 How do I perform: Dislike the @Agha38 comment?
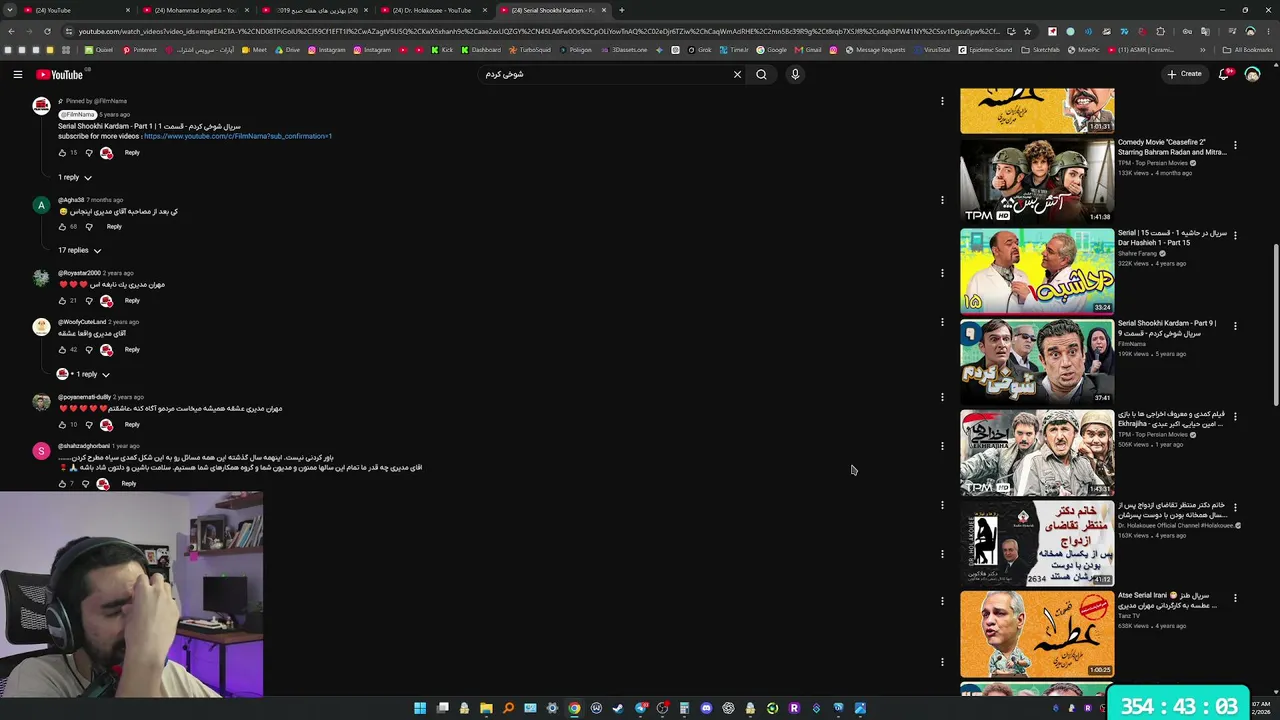[88, 227]
